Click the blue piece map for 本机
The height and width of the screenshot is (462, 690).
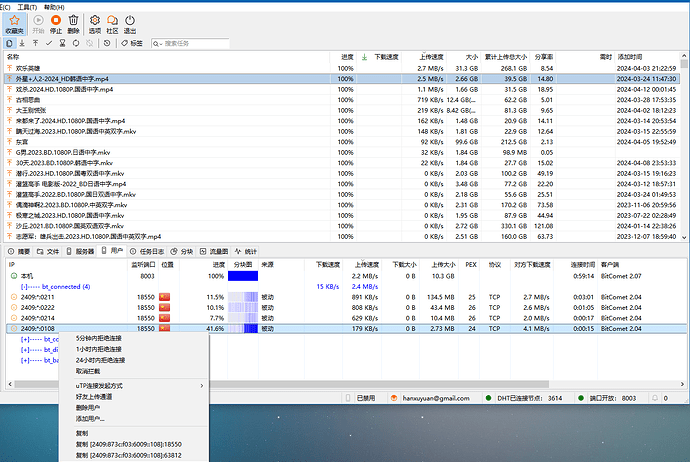click(243, 276)
